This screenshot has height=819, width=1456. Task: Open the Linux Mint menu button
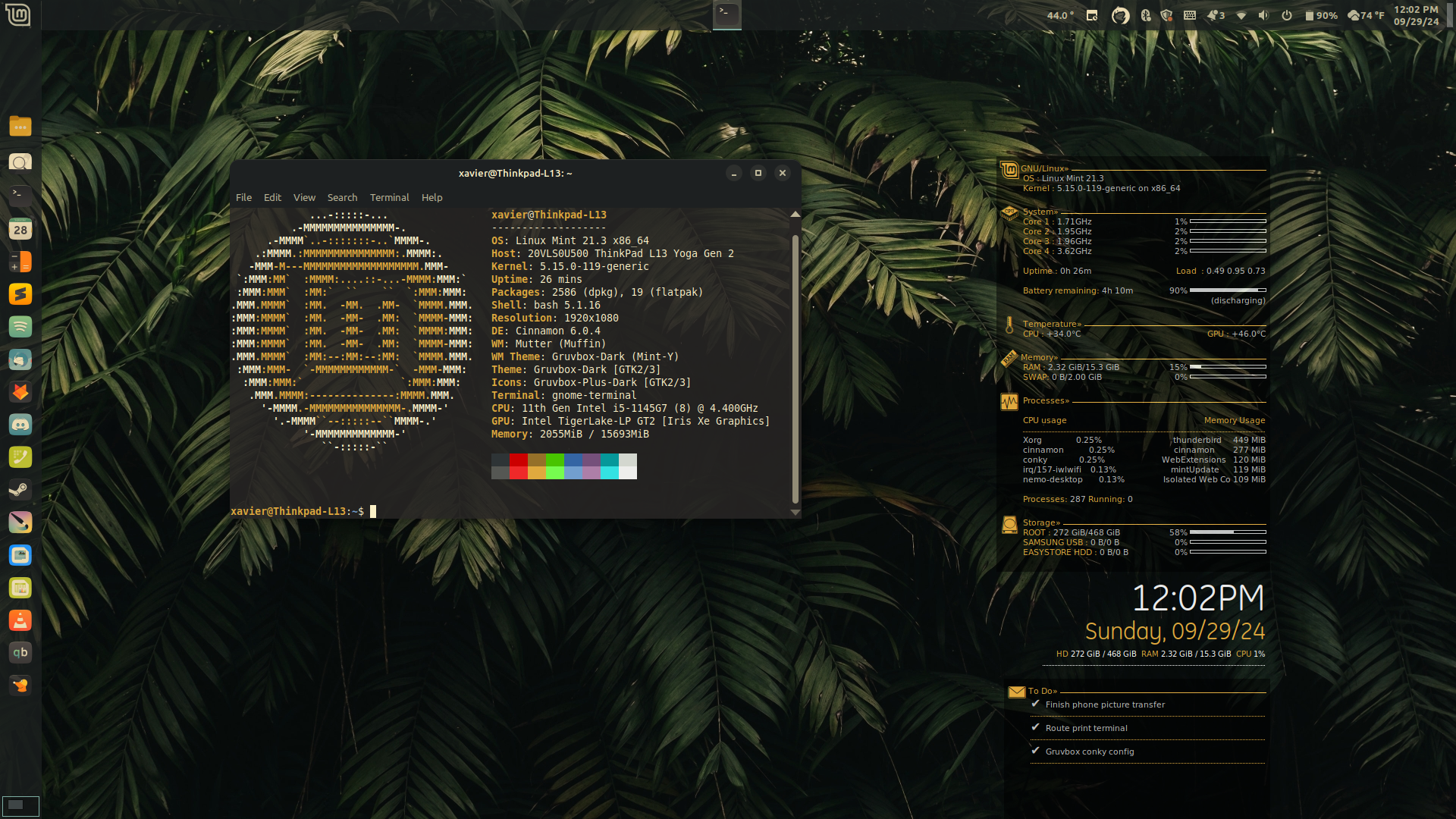(x=18, y=14)
